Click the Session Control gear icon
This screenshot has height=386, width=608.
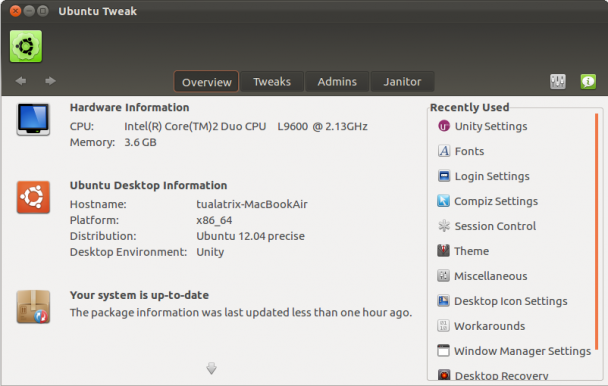coord(444,226)
